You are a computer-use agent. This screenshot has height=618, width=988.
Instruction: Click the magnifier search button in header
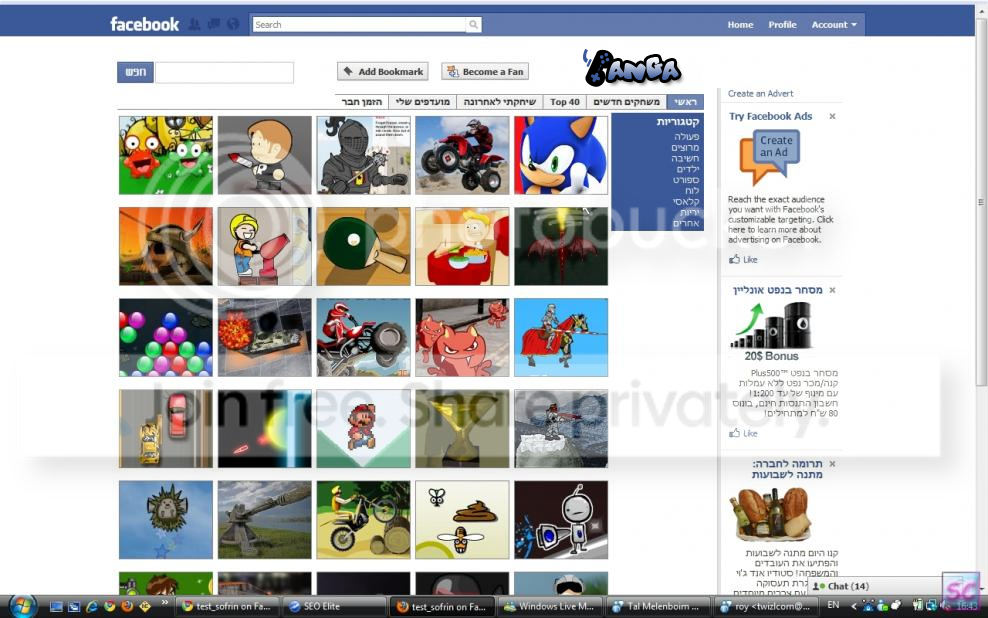[x=473, y=25]
